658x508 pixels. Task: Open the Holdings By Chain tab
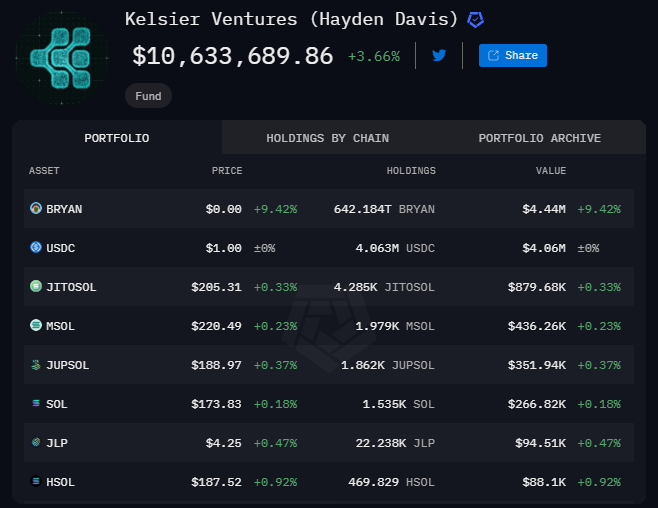(327, 138)
